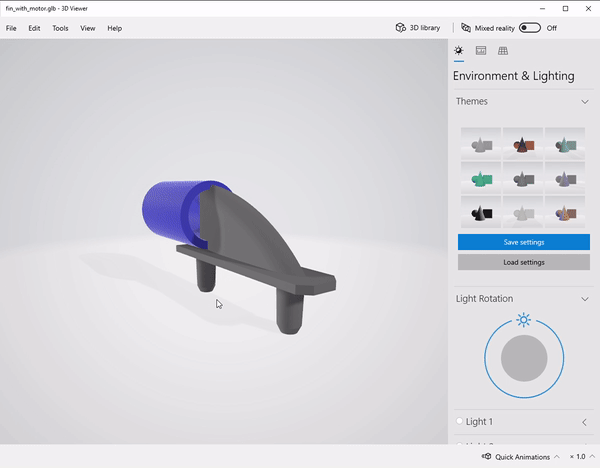The height and width of the screenshot is (468, 600).
Task: Collapse the Themes section
Action: click(x=585, y=101)
